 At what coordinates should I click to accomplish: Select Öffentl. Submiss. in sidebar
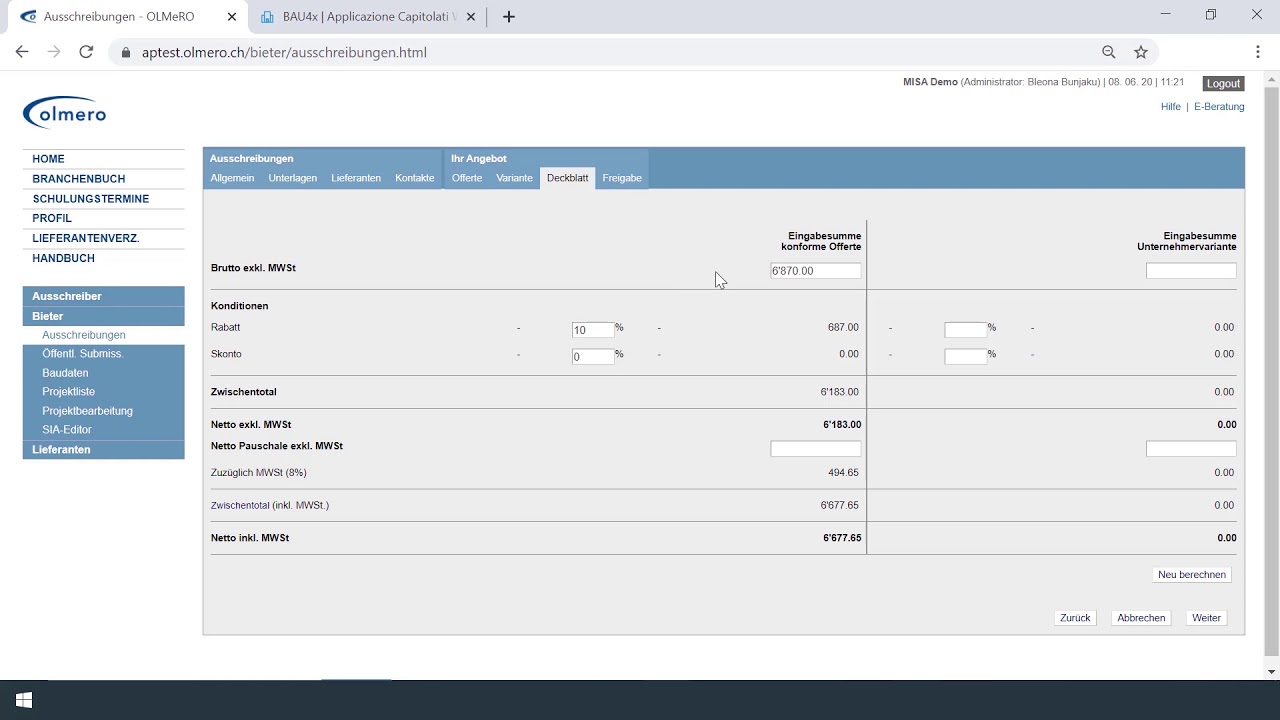(83, 354)
